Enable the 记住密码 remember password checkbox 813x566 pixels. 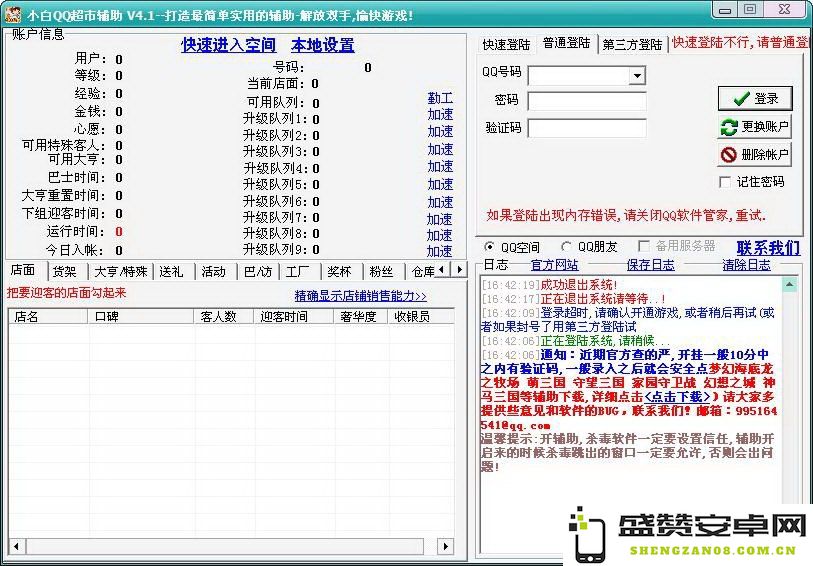725,182
